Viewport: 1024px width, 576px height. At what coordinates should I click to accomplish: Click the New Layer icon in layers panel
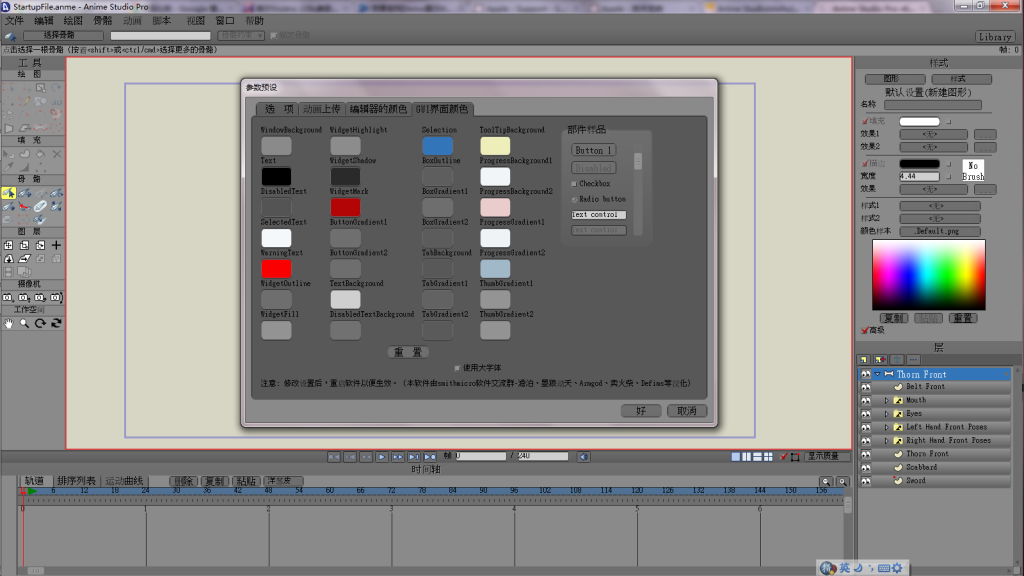864,360
